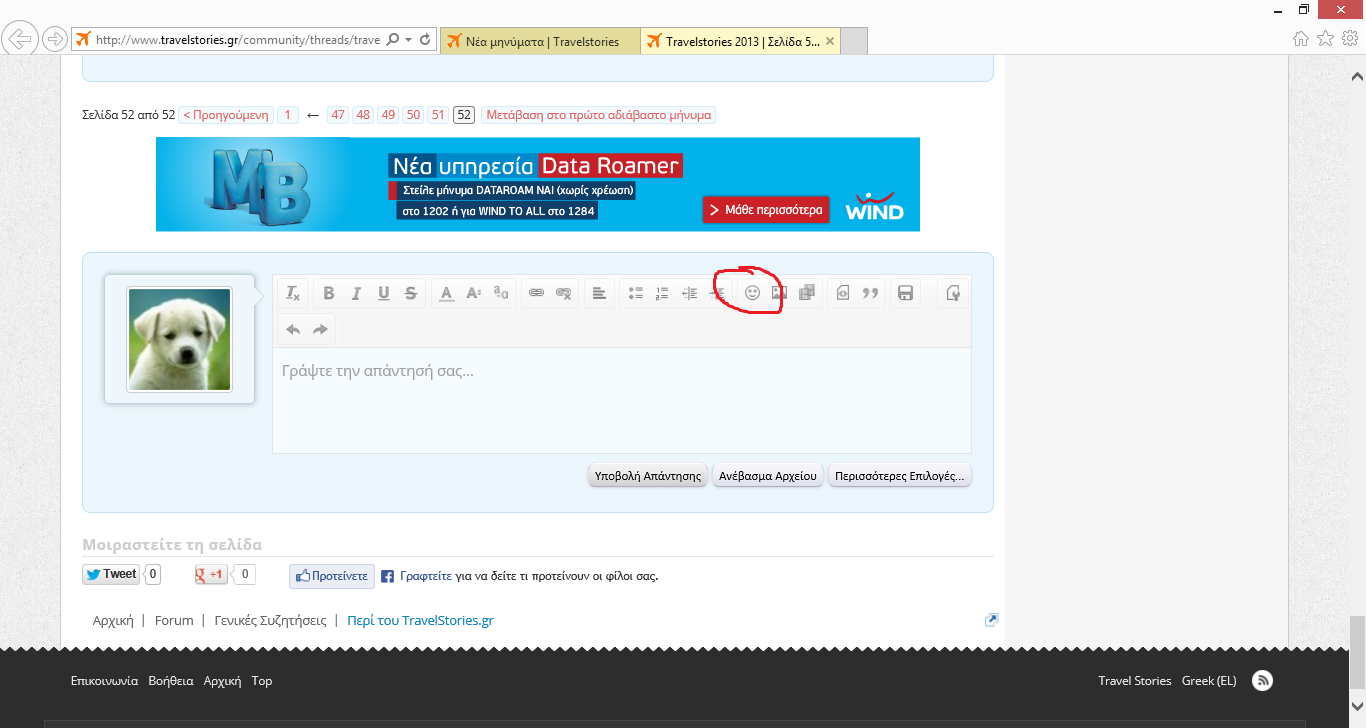Undo the last edit in the editor

pos(293,329)
